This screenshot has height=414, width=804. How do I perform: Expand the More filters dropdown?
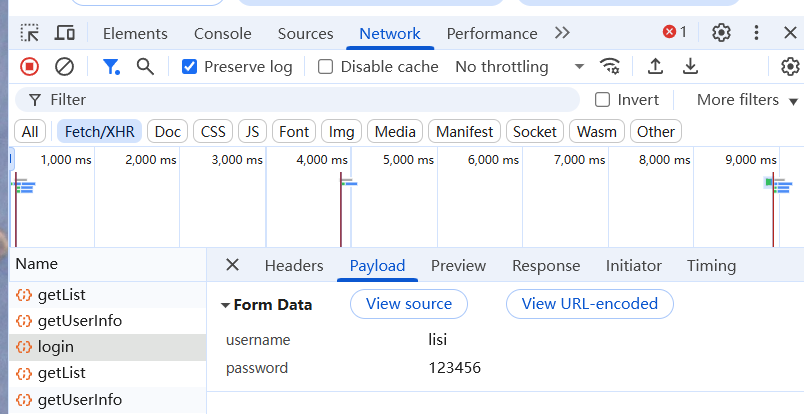click(747, 100)
